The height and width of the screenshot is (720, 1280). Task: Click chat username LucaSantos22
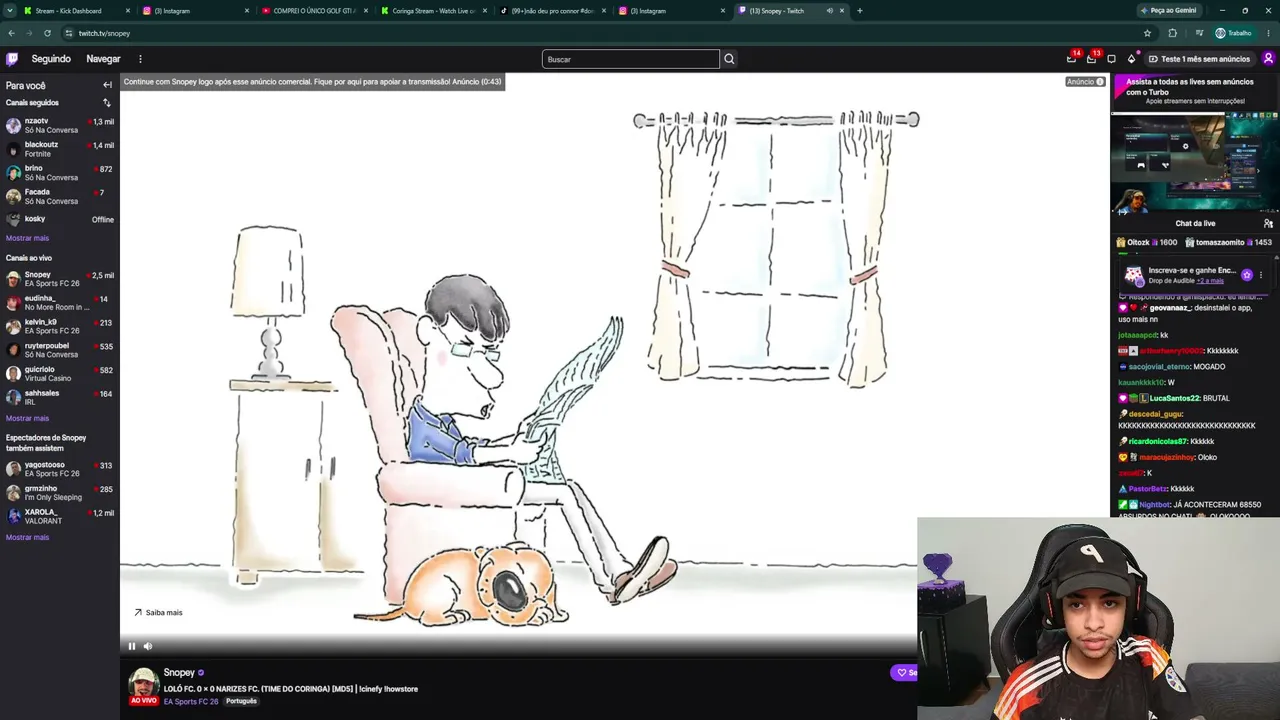coord(1174,399)
